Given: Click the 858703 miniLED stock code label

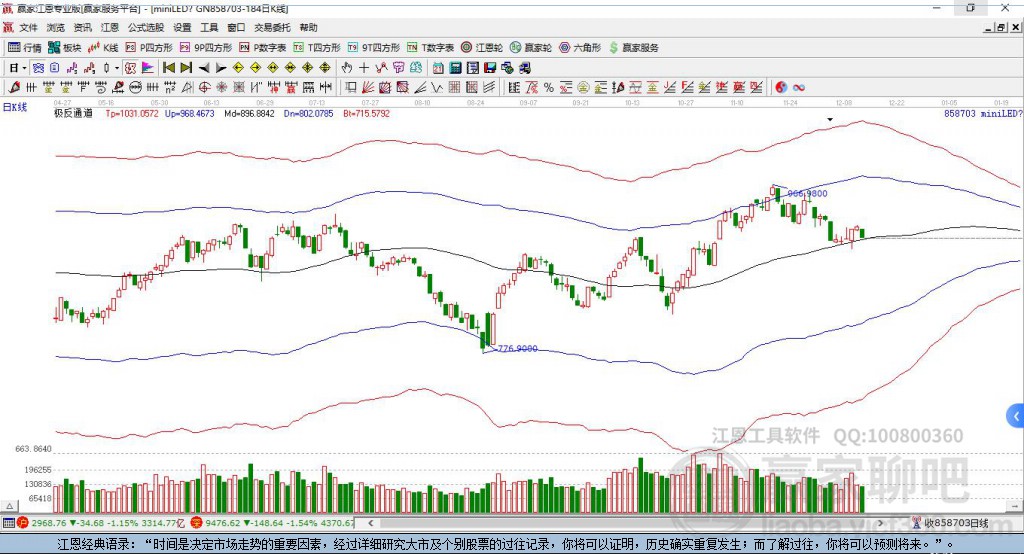Looking at the screenshot, I should [983, 113].
